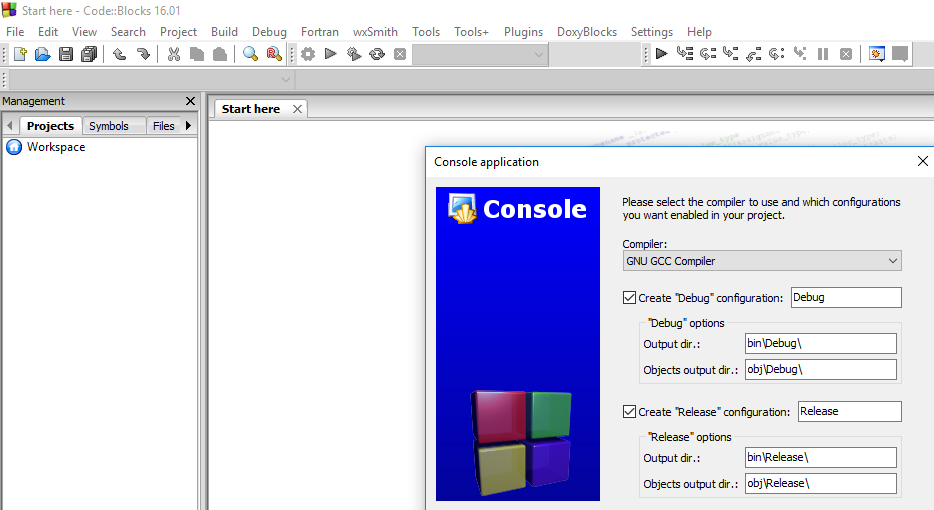Open the File menu
934x510 pixels.
15,32
